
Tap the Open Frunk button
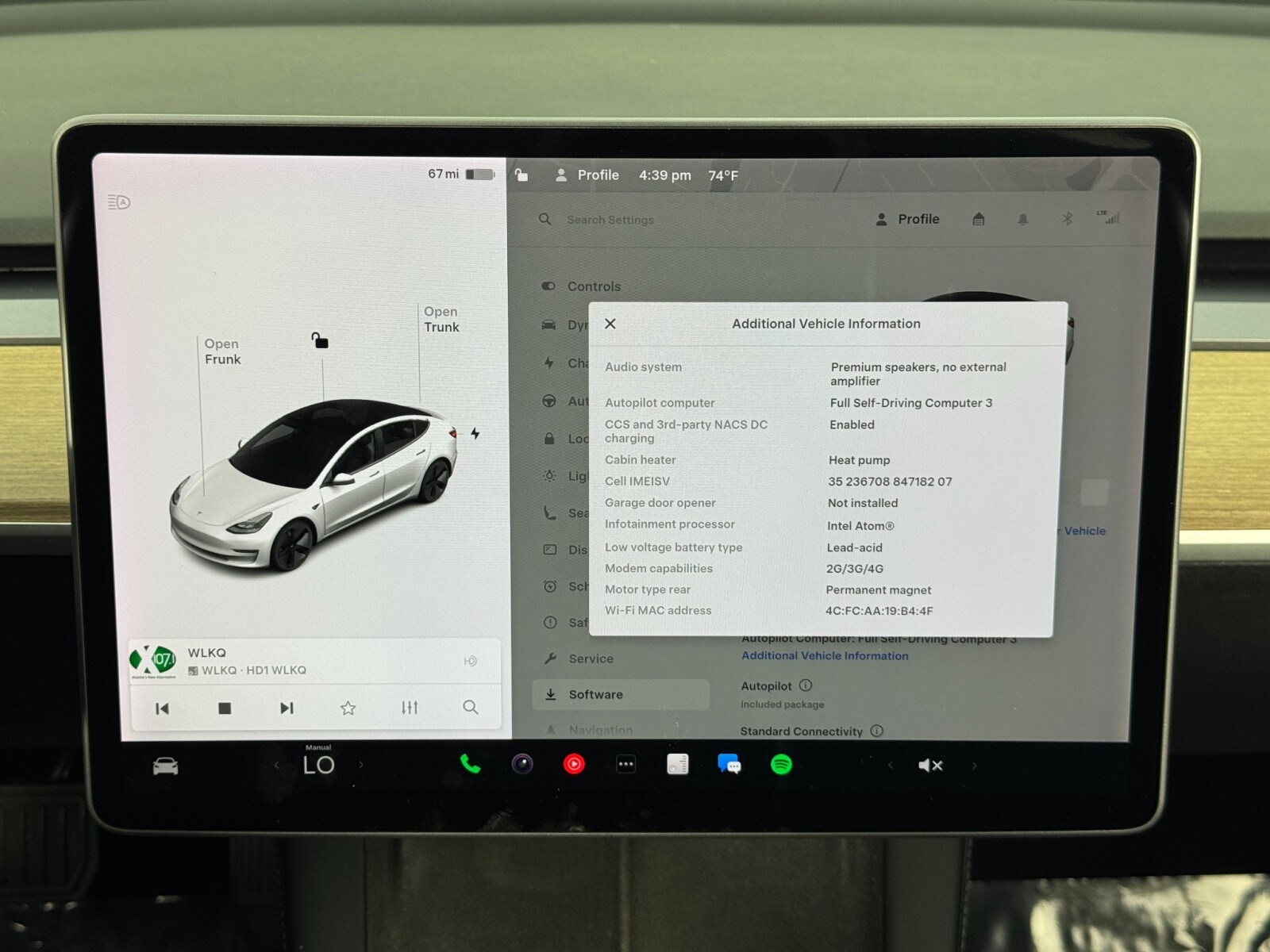coord(222,351)
